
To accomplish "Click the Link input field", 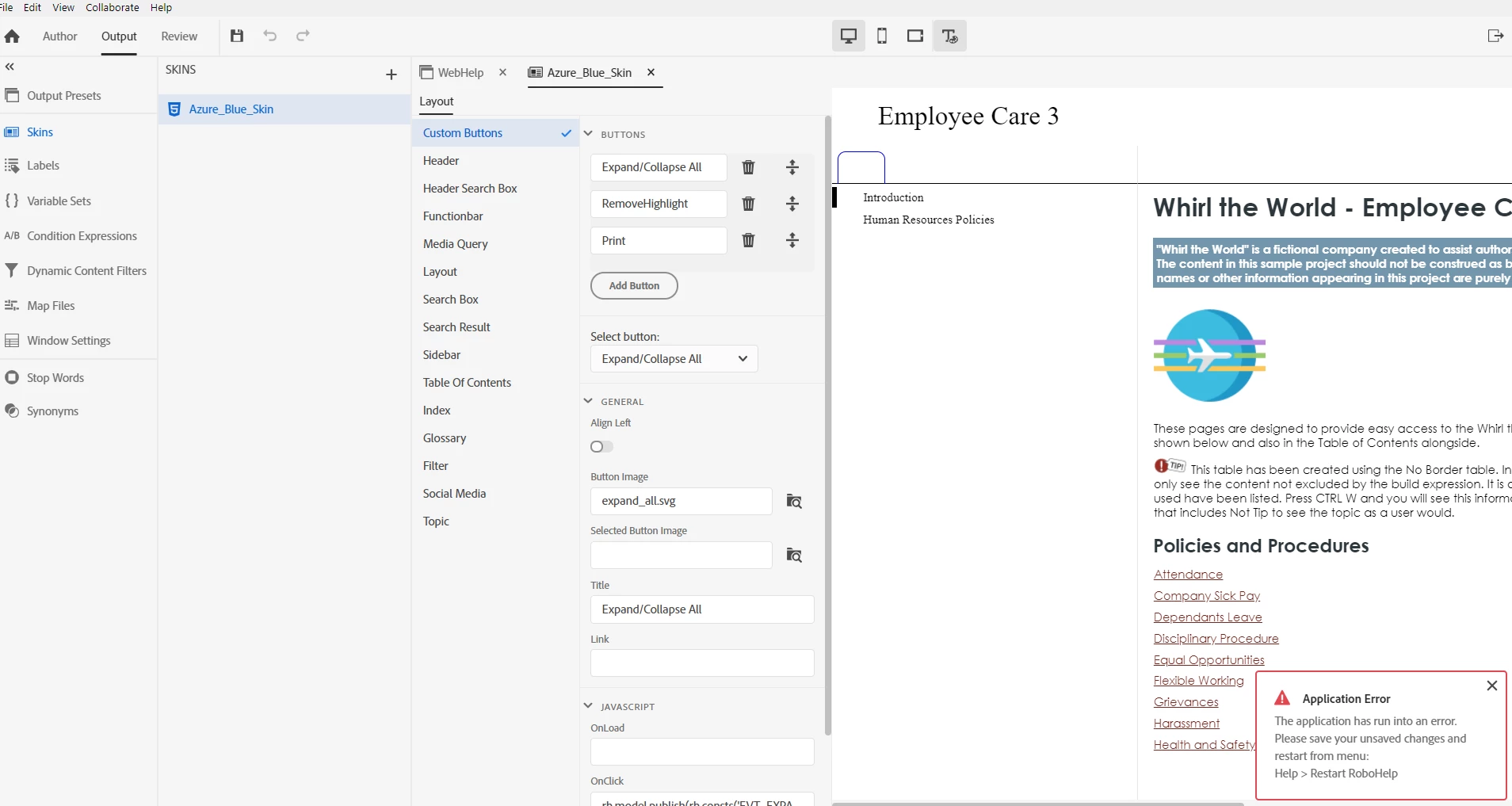I will (x=702, y=663).
